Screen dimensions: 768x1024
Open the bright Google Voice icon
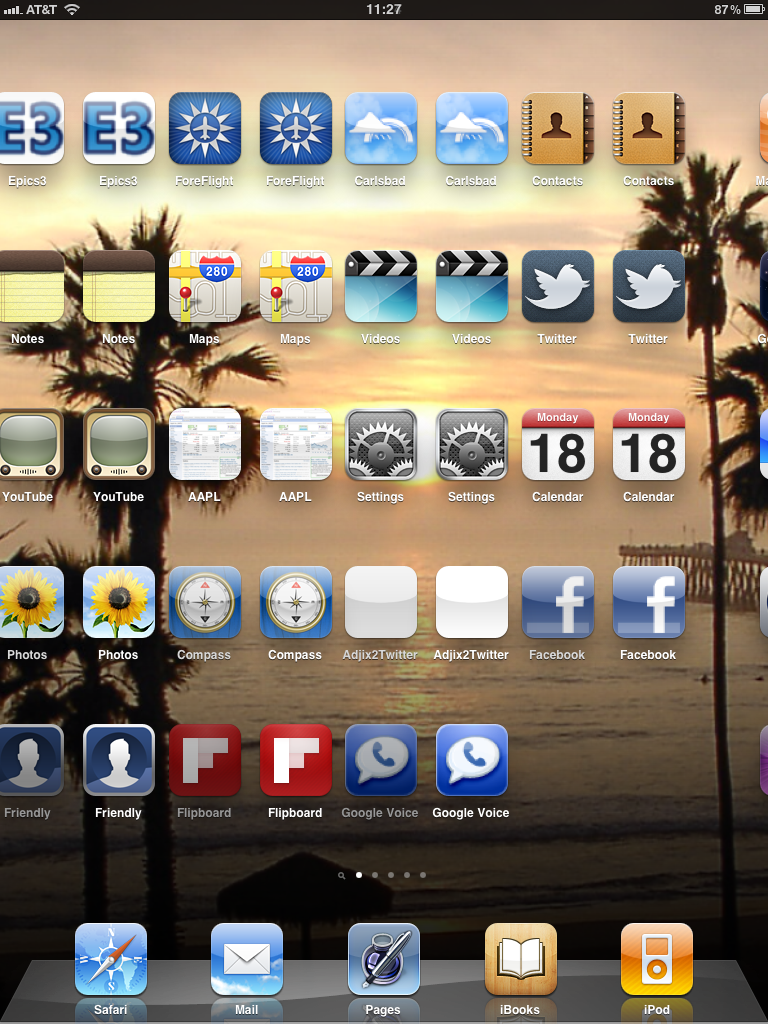click(x=472, y=760)
